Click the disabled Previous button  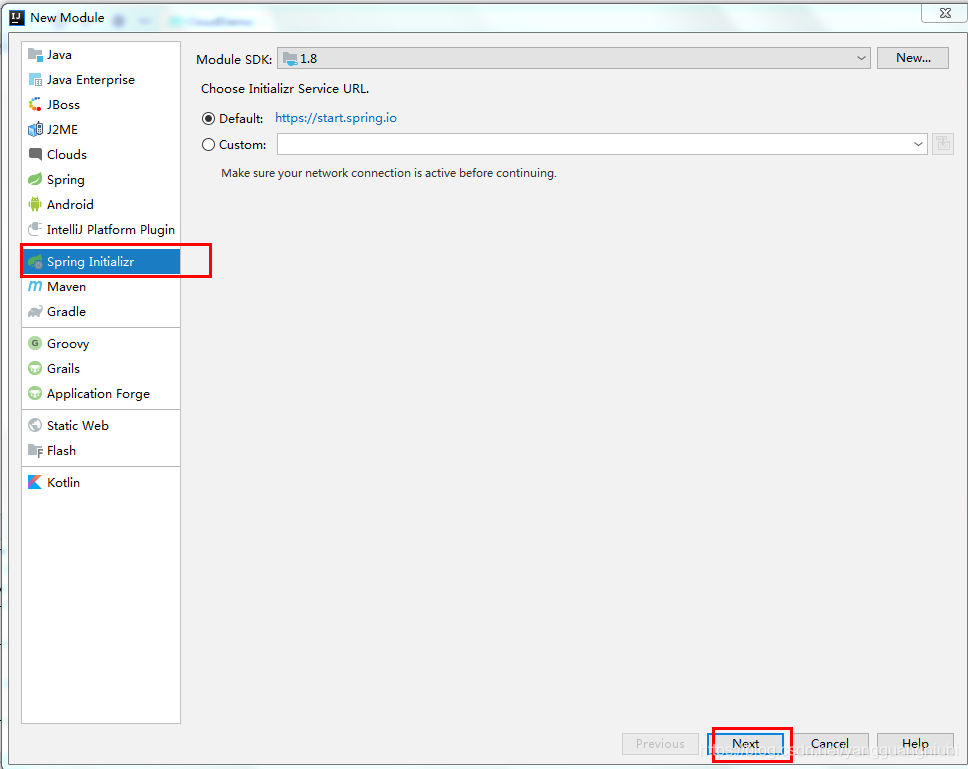(660, 744)
